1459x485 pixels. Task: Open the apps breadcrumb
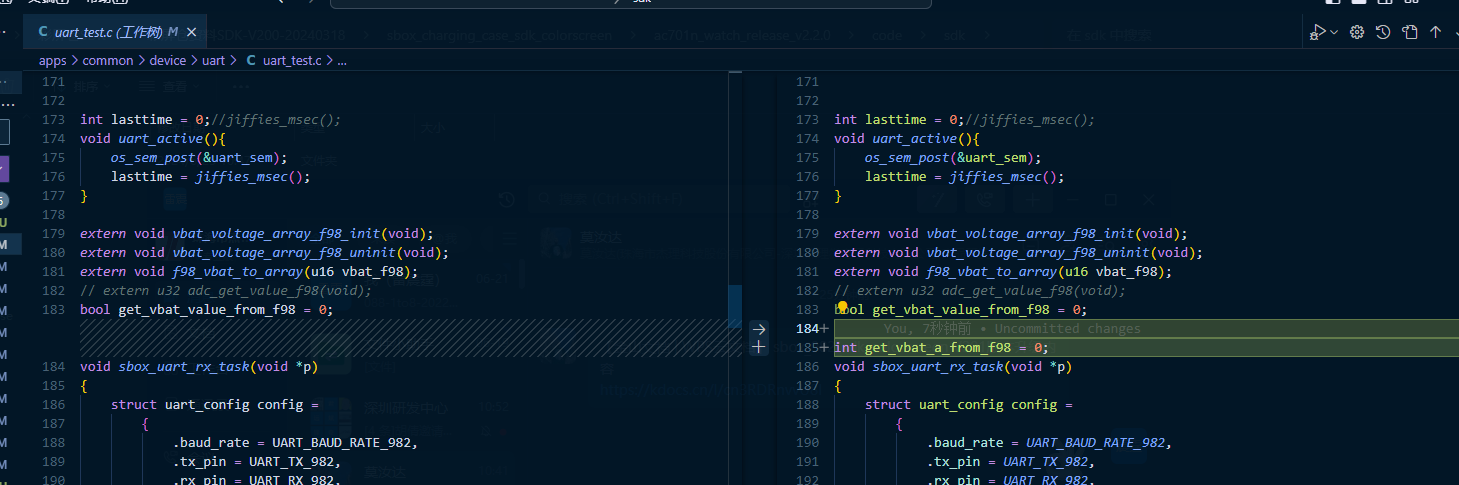(52, 60)
